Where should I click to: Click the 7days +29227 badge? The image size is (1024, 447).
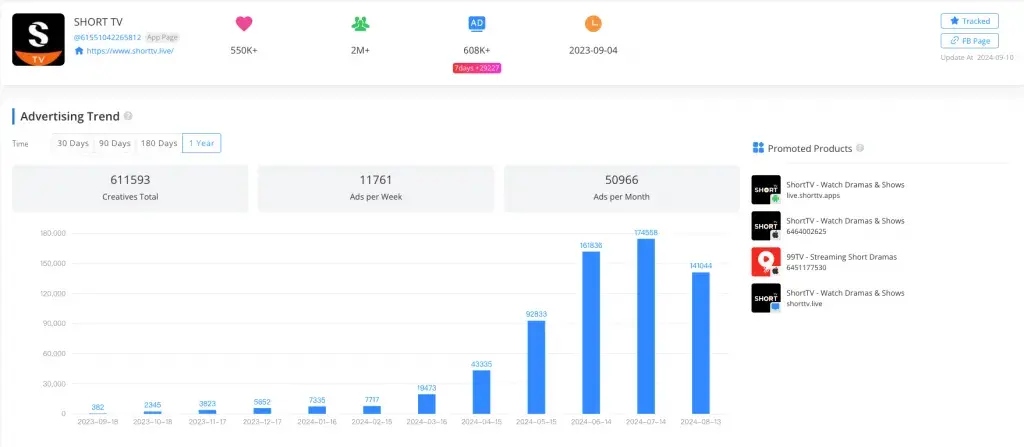pyautogui.click(x=477, y=68)
